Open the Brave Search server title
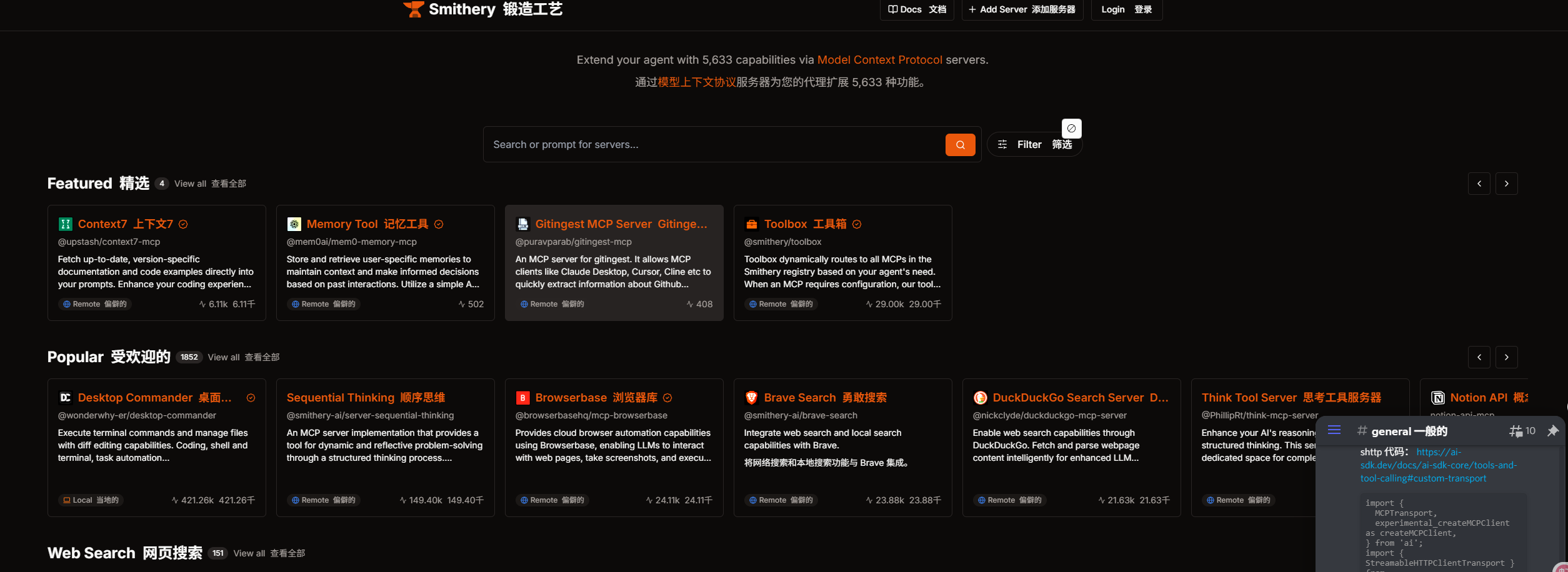The height and width of the screenshot is (572, 1568). (825, 398)
